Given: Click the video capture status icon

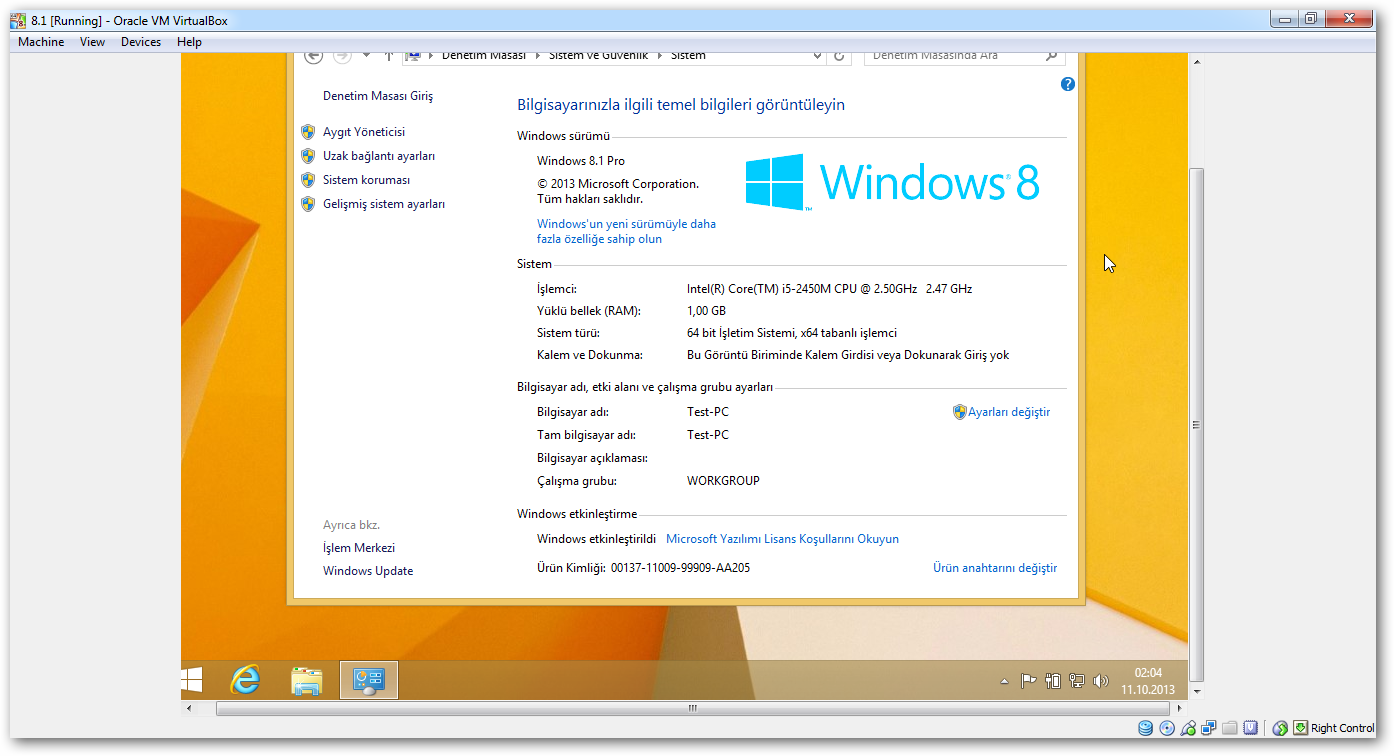Looking at the screenshot, I should pos(1251,728).
